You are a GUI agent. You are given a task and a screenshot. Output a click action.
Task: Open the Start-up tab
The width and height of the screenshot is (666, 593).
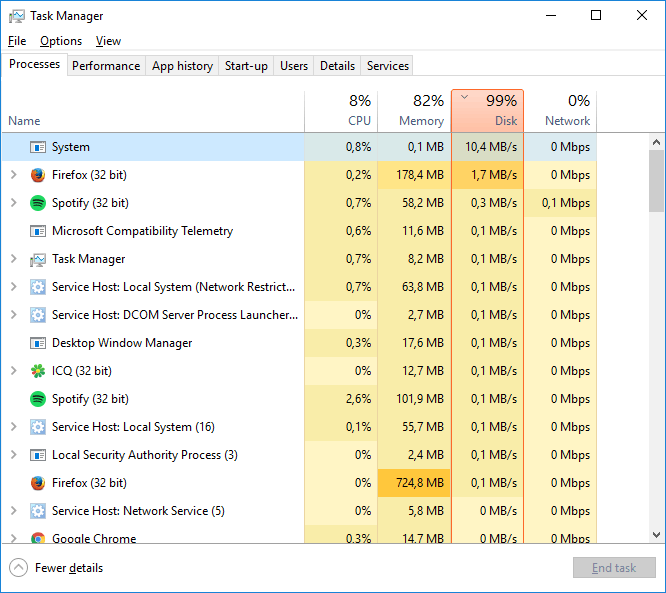pos(246,66)
